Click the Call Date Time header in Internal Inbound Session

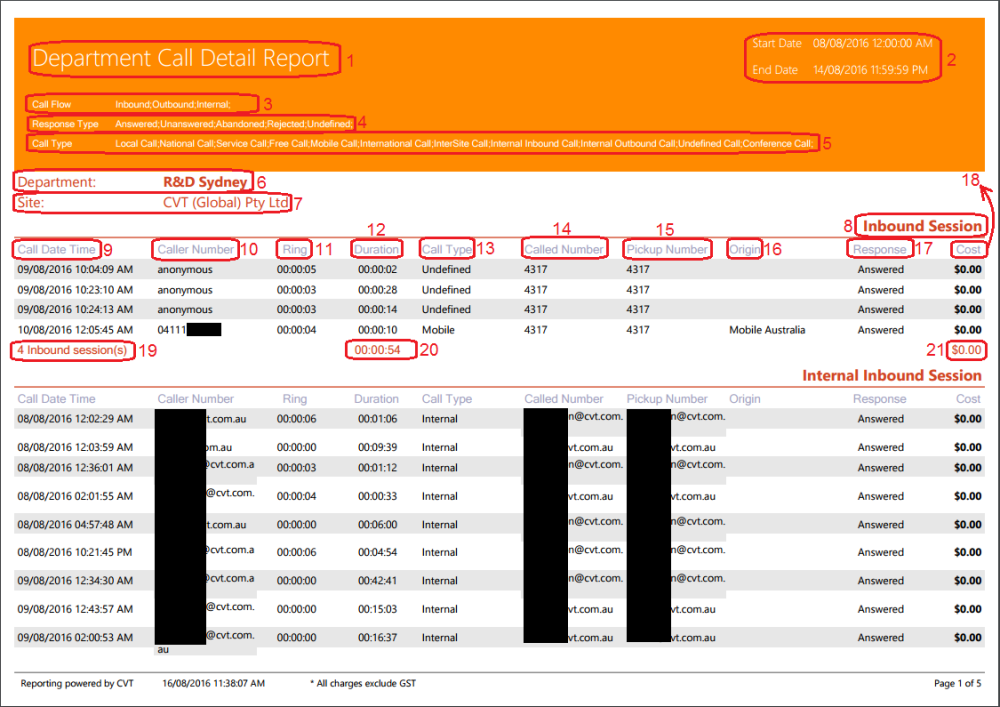(56, 399)
